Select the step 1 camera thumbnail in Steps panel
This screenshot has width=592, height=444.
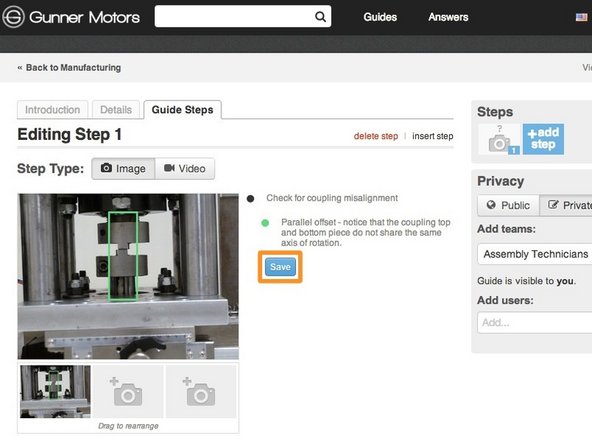point(499,139)
